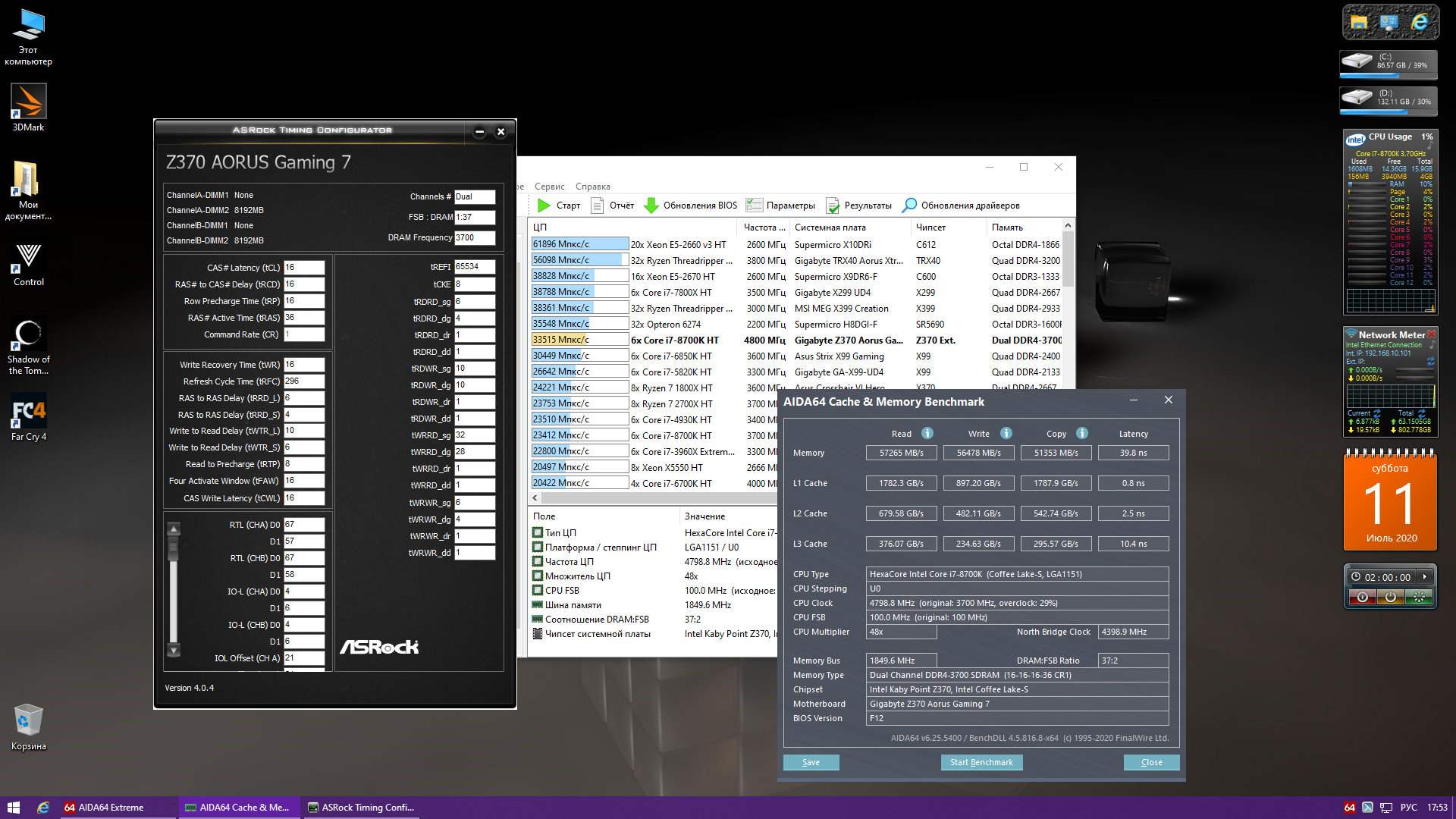Click the Start Benchmark button
Viewport: 1456px width, 819px height.
click(981, 762)
